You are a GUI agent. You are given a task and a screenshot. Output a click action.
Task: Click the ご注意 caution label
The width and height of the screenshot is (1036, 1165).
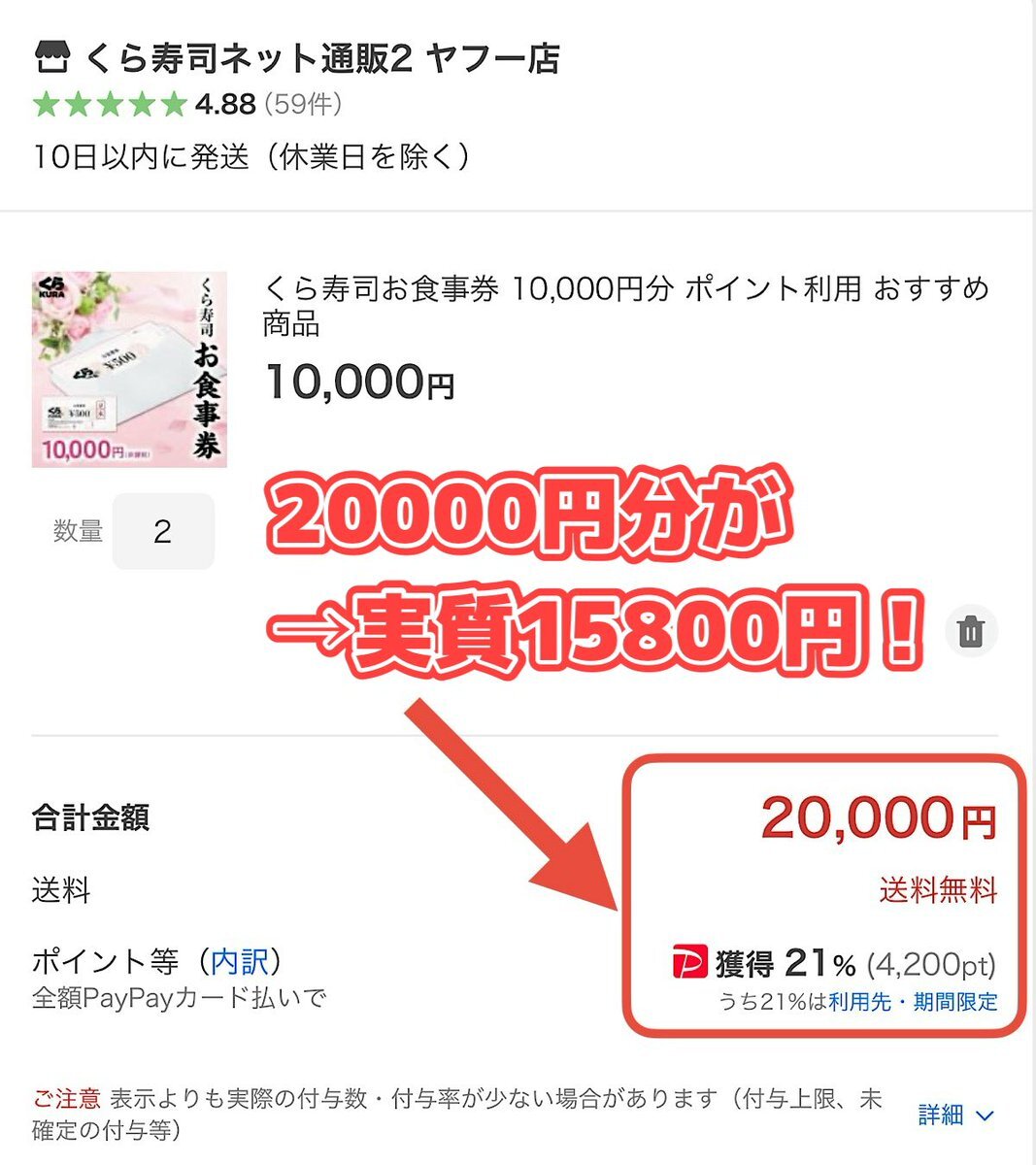67,1099
